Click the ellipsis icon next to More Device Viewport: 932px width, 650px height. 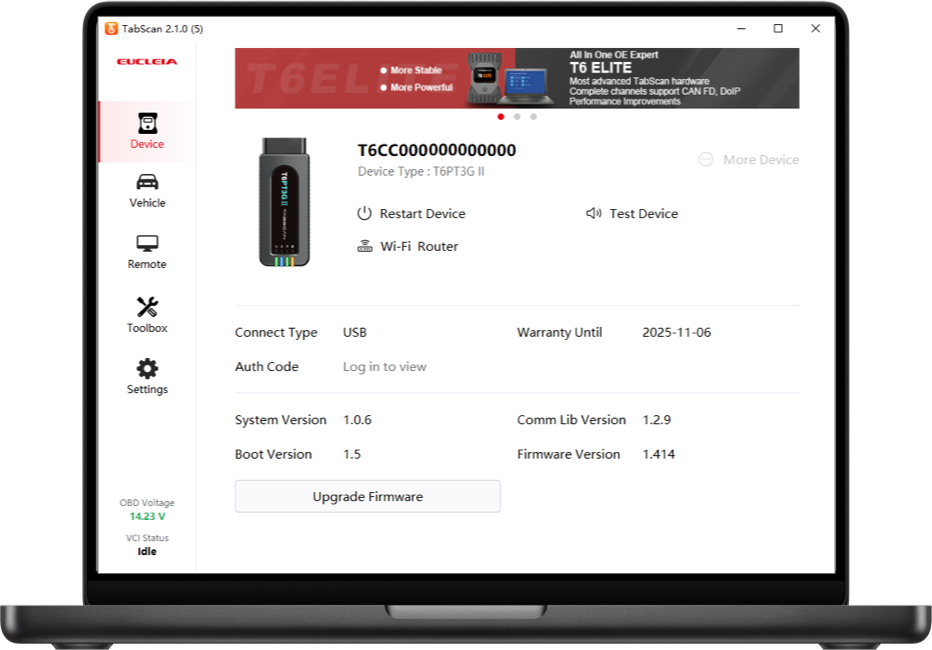pos(706,159)
